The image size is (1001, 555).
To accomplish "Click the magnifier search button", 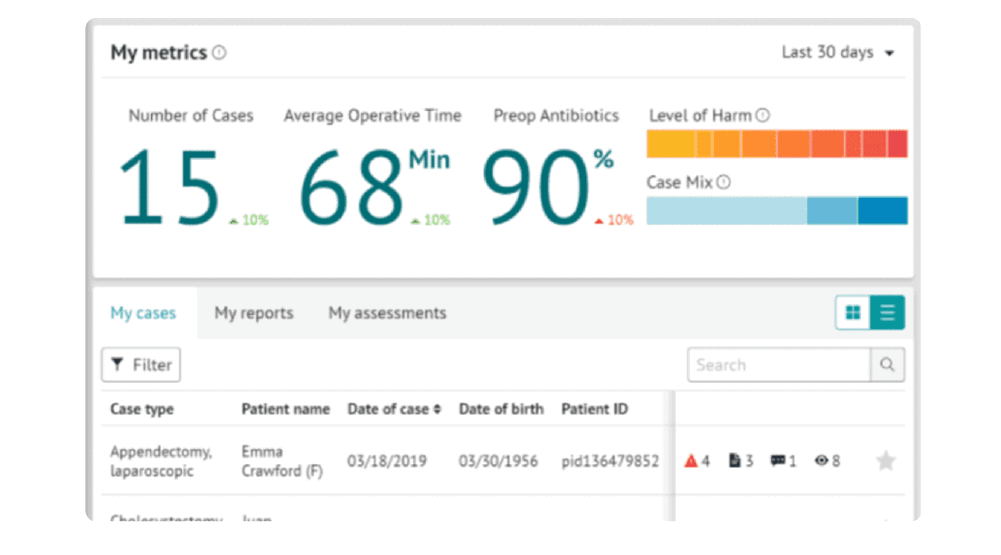I will pos(887,365).
